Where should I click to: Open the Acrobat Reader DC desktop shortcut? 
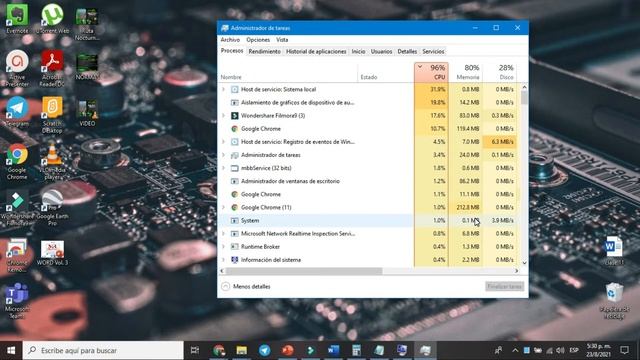tap(52, 67)
